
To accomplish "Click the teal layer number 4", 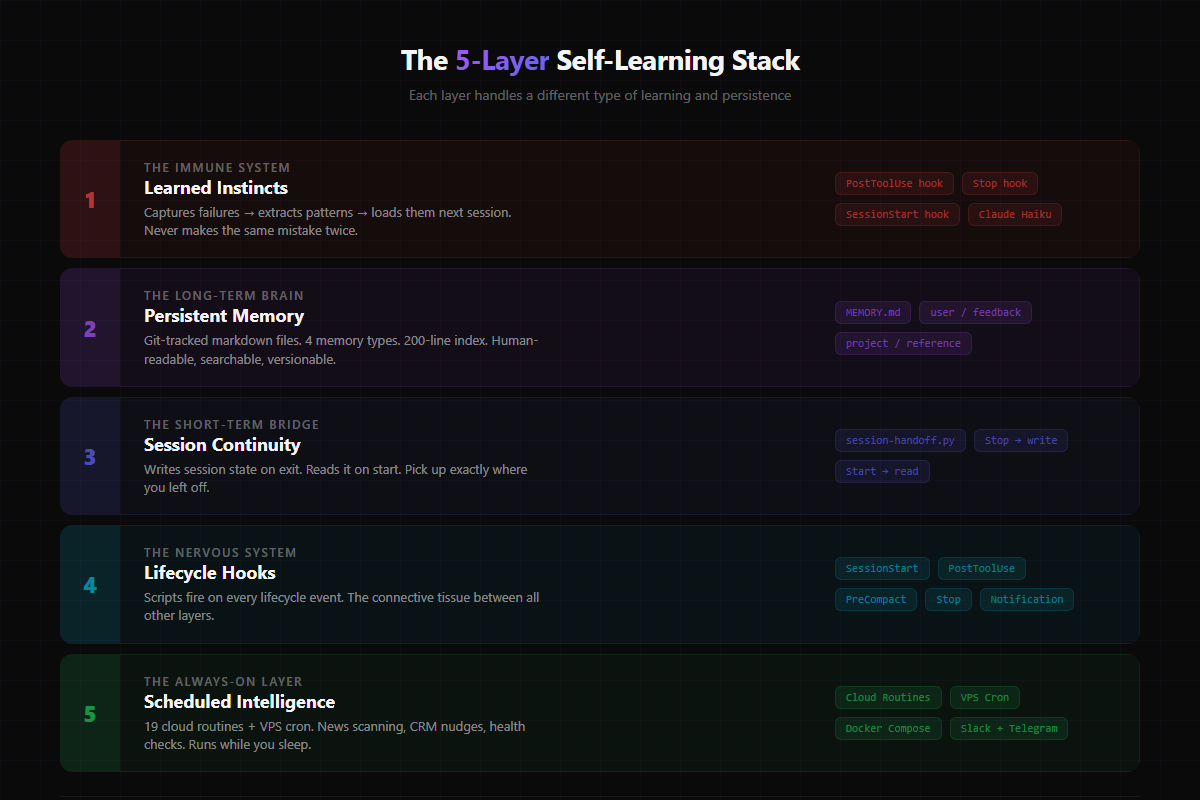I will pyautogui.click(x=90, y=585).
